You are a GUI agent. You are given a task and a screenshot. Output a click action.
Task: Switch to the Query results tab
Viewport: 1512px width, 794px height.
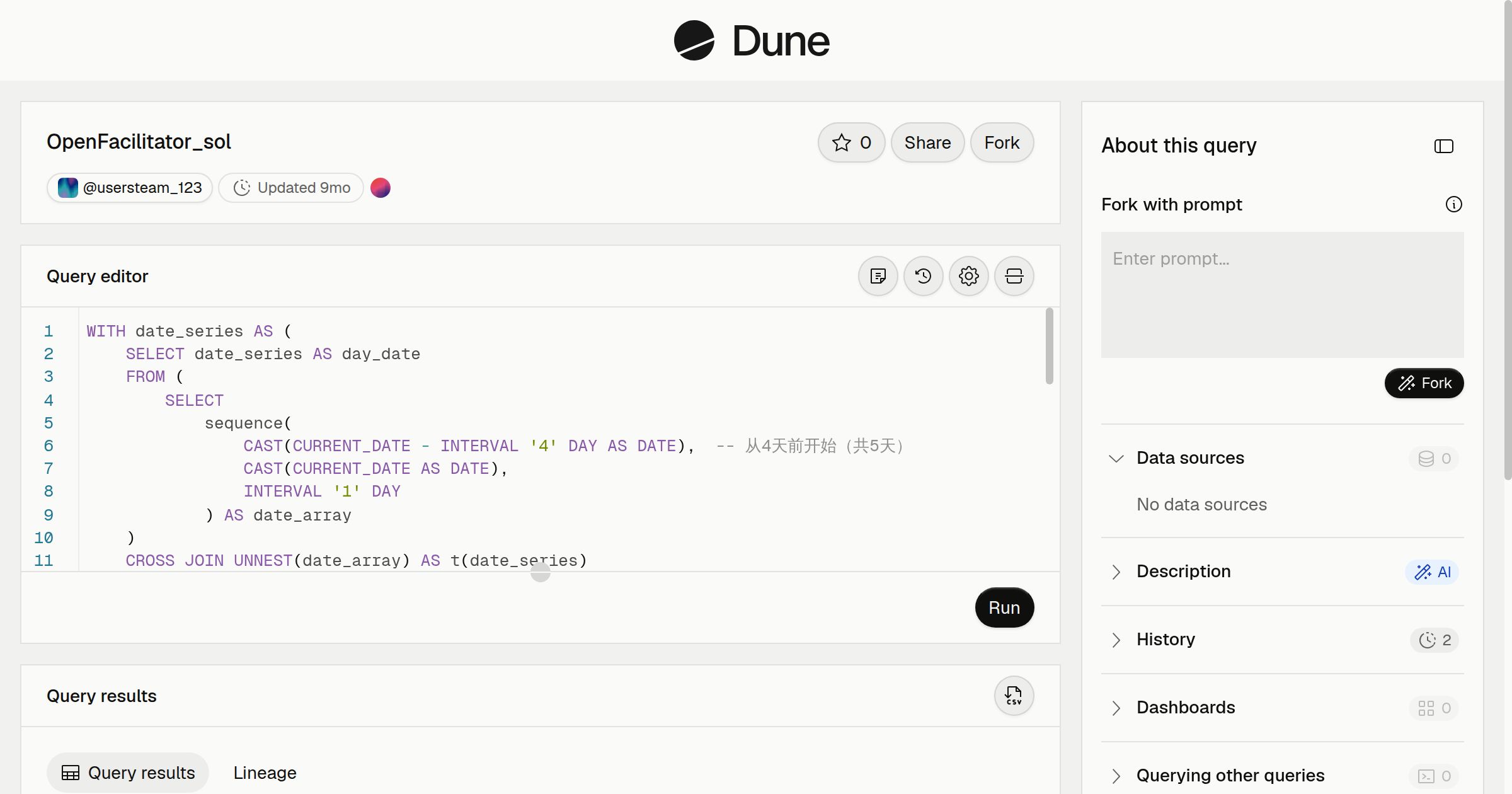[x=128, y=773]
